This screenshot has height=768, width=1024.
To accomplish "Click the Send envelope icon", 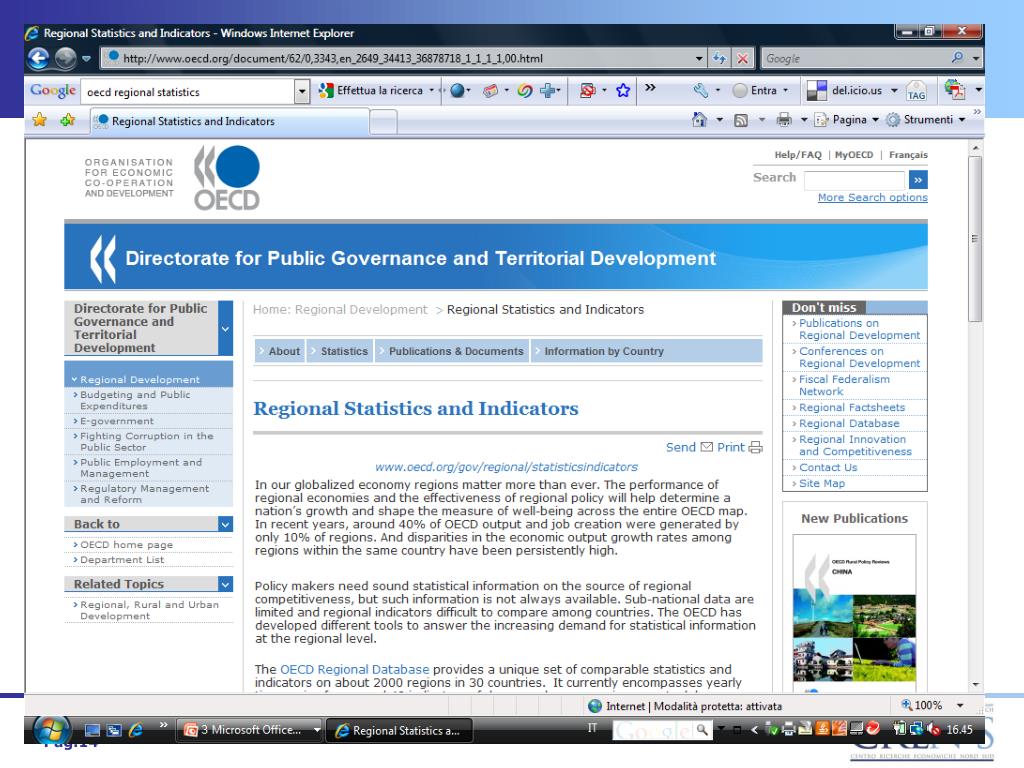I will coord(706,447).
